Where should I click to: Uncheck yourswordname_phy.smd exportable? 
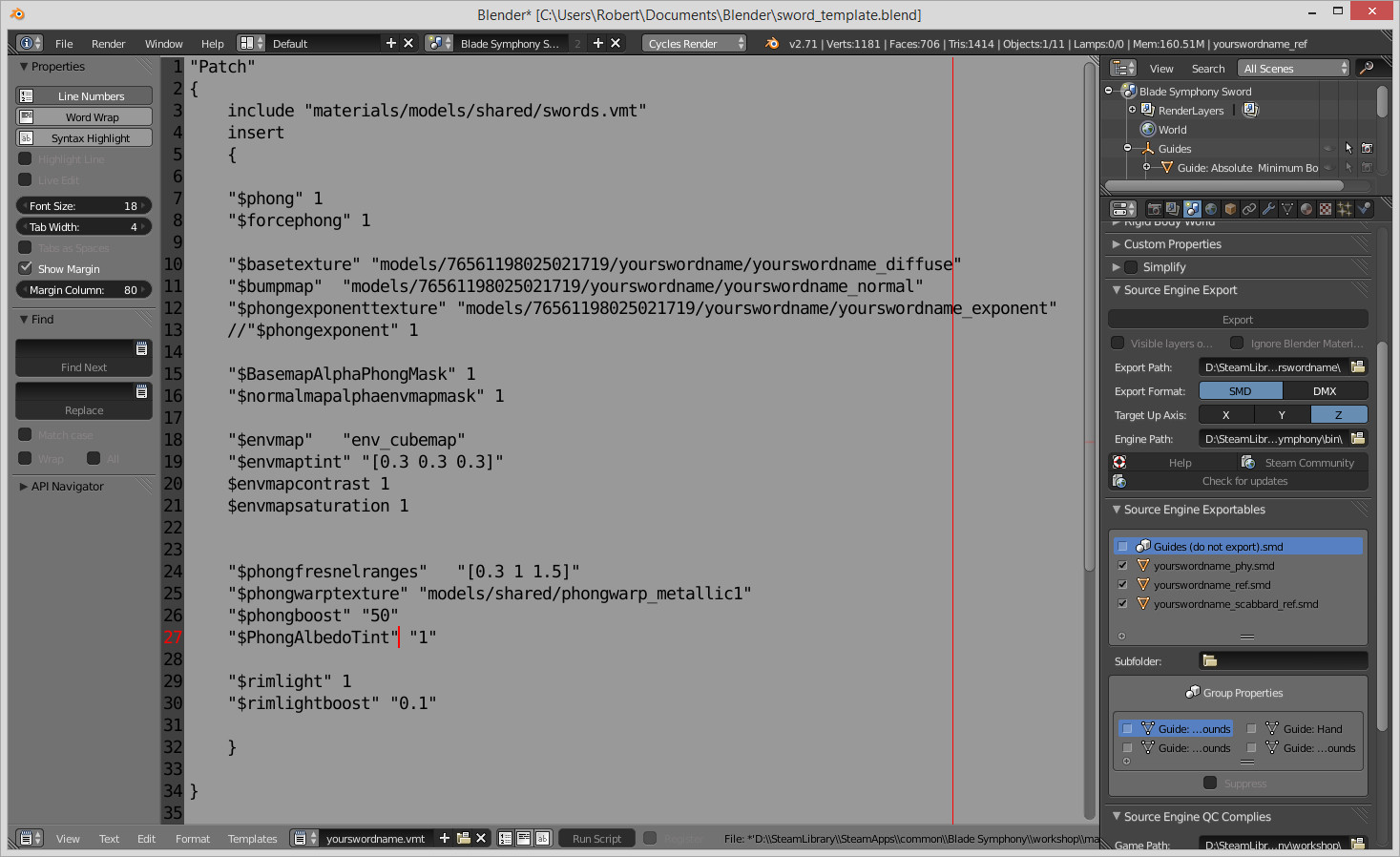[1122, 566]
